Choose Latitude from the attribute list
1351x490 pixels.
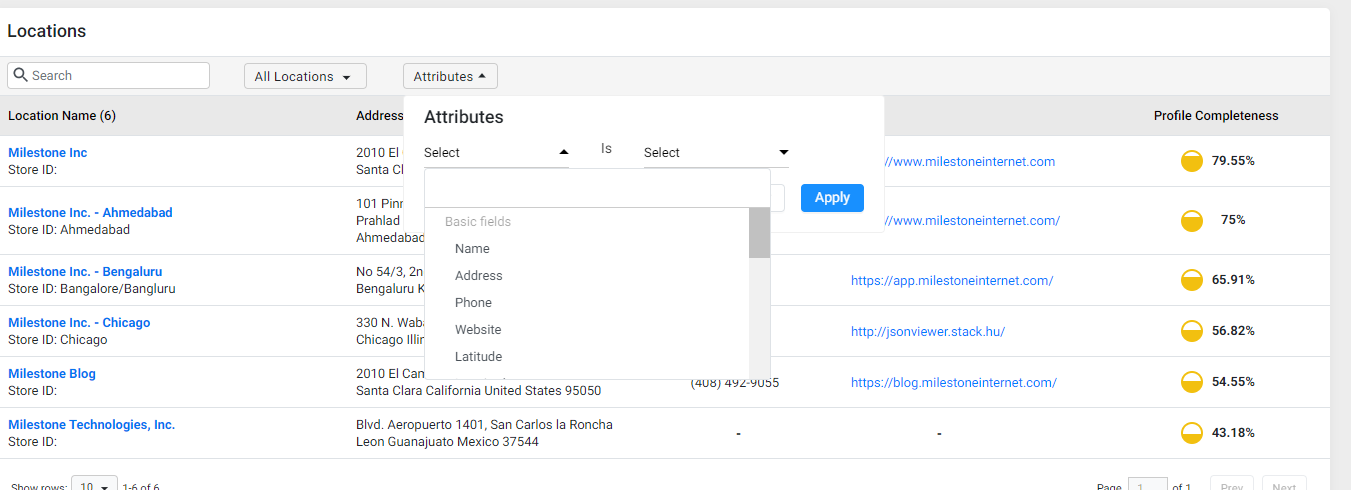478,356
